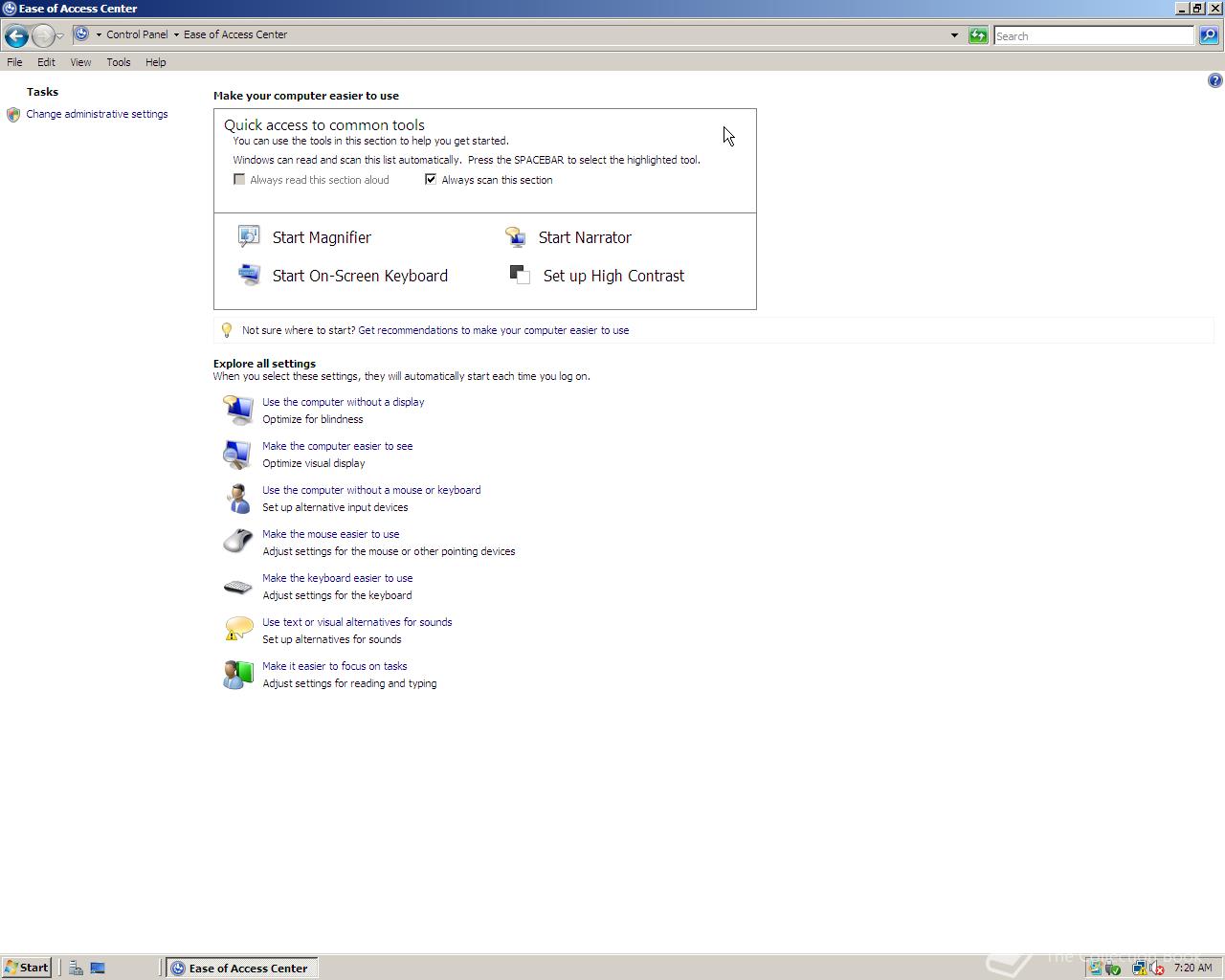The image size is (1225, 980).
Task: Click the Narrator icon
Action: pos(516,236)
